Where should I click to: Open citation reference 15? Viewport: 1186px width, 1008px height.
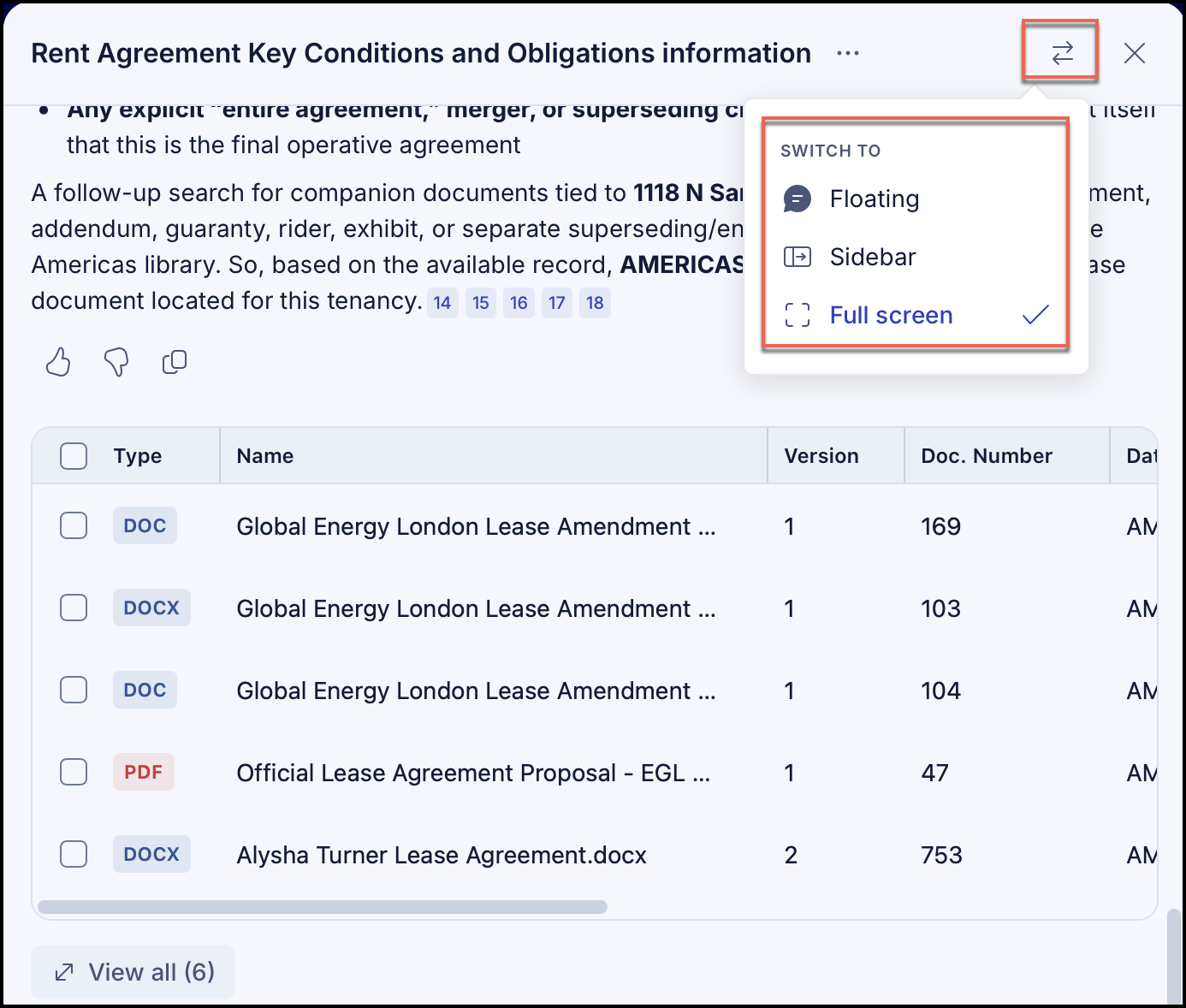click(481, 303)
